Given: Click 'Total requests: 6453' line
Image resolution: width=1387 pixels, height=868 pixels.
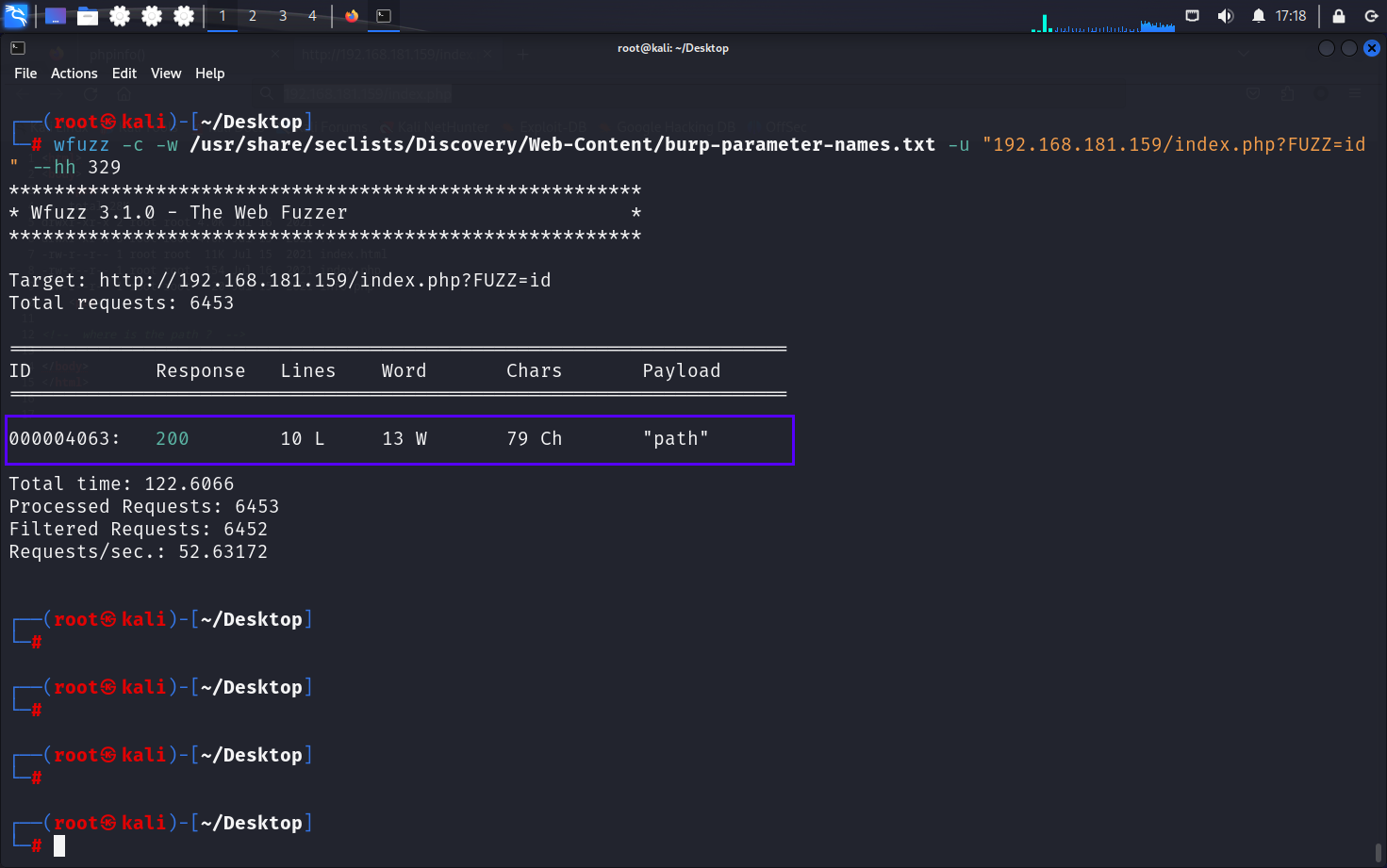Looking at the screenshot, I should click(122, 303).
